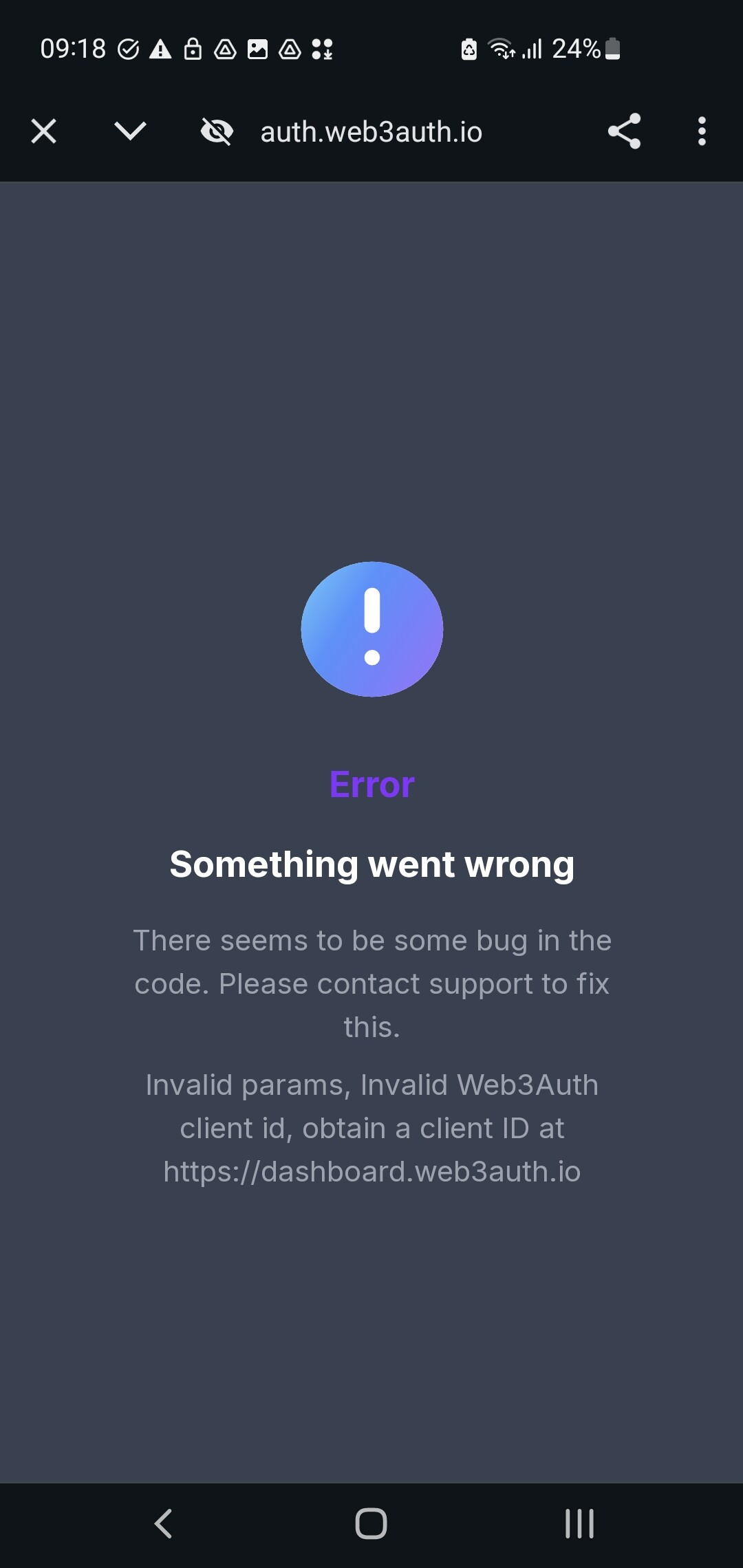Open the https://dashboard.web3auth.io link text
This screenshot has width=743, height=1568.
pyautogui.click(x=372, y=1171)
